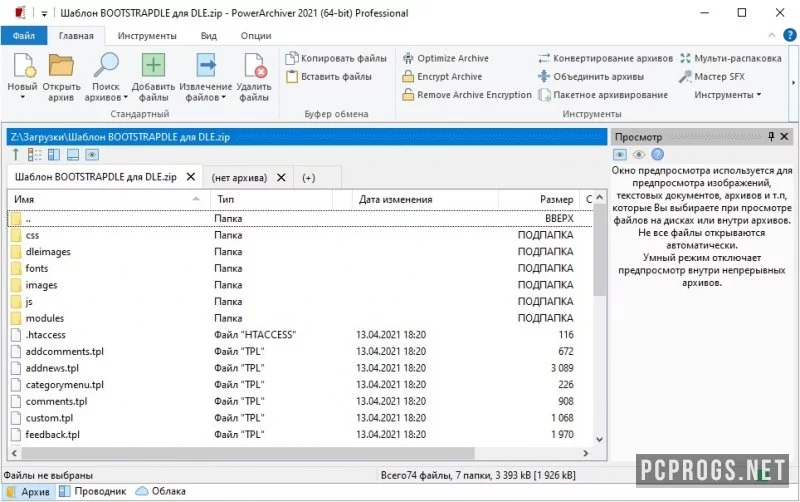Expand the Инструменты dropdown in ribbon
This screenshot has width=800, height=502.
coord(728,95)
